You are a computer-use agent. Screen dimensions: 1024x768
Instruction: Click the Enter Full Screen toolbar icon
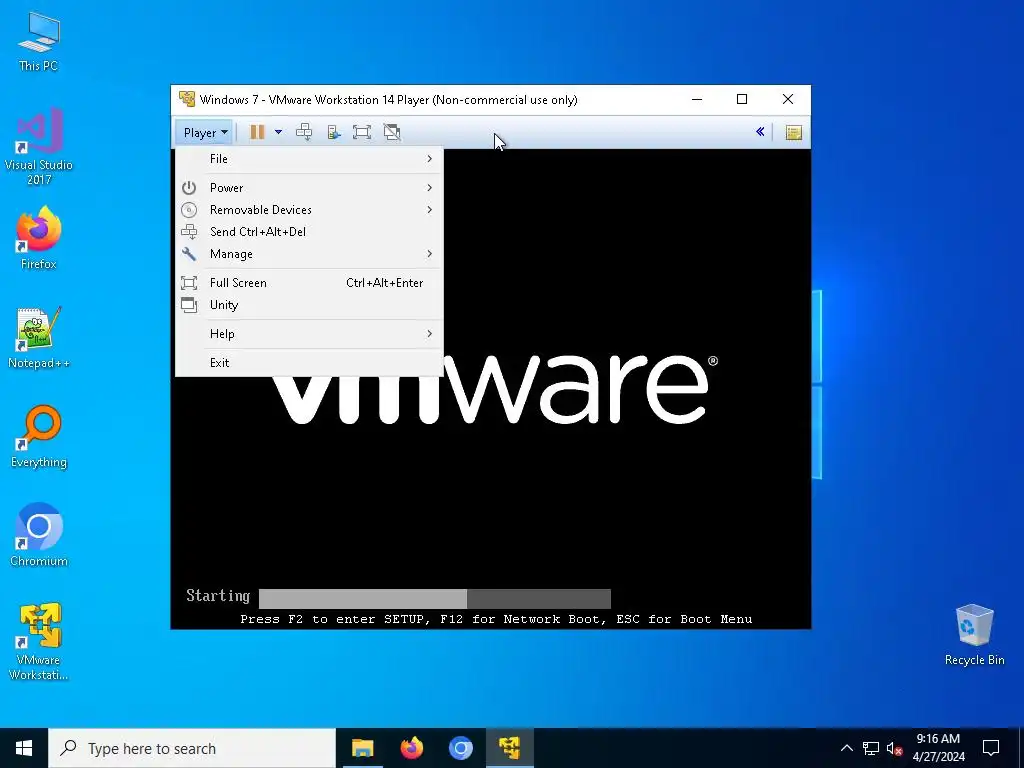(362, 133)
